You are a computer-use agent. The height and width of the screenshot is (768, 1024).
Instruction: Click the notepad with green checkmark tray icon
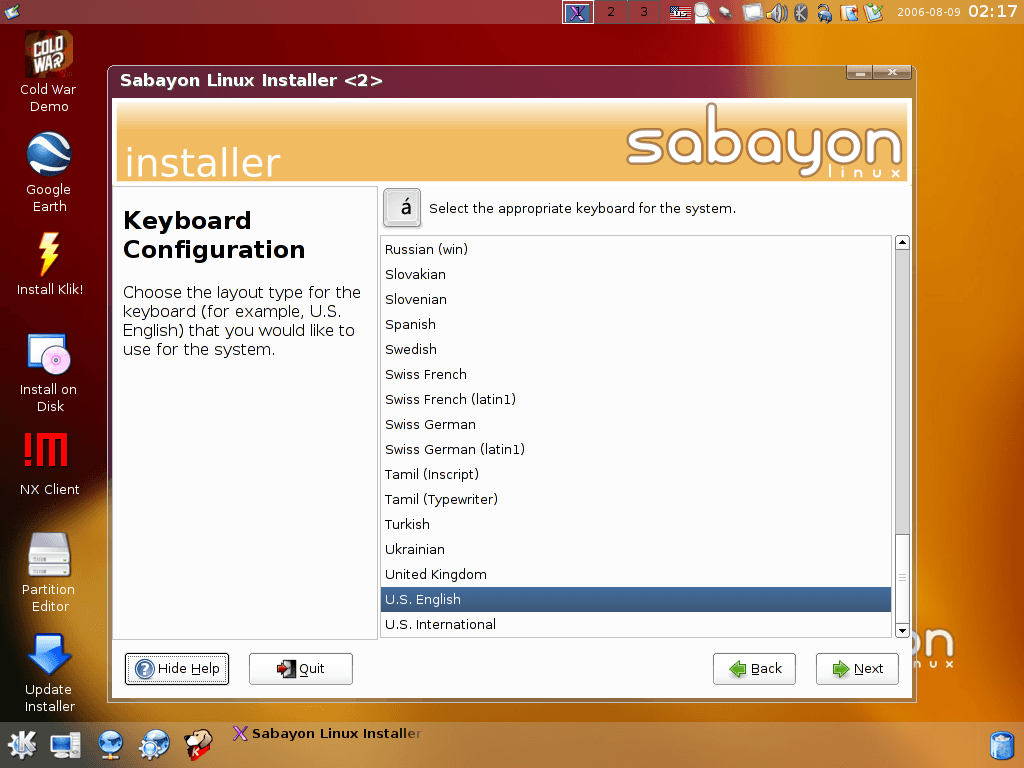874,12
